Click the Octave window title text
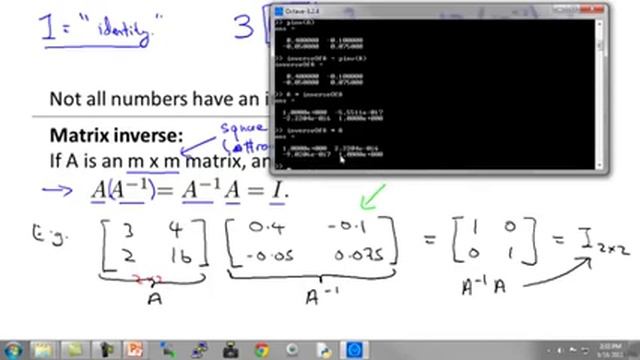The image size is (640, 360). click(x=302, y=11)
